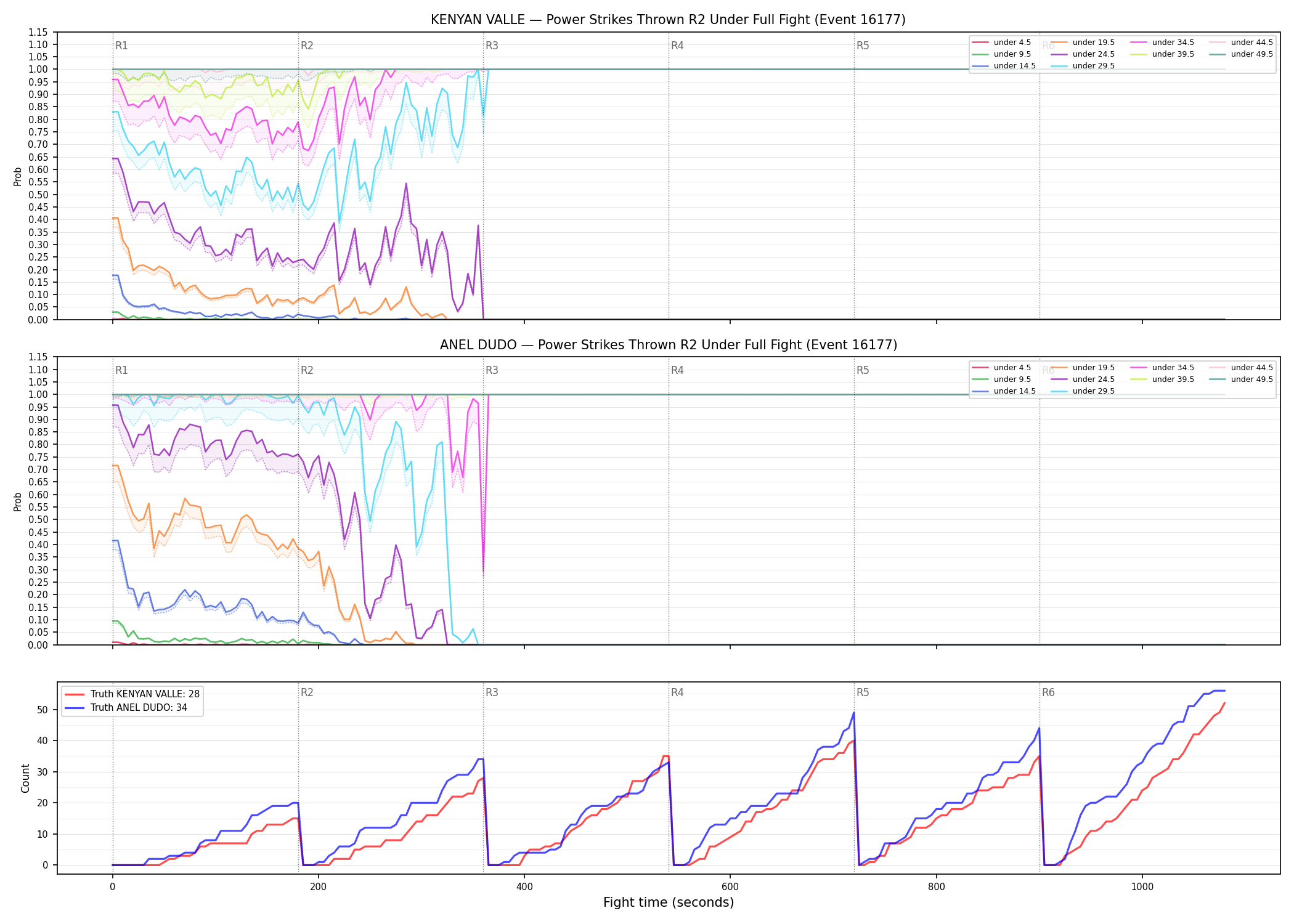The image size is (1294, 924).
Task: Click Count axis tick label '50'
Action: click(43, 710)
